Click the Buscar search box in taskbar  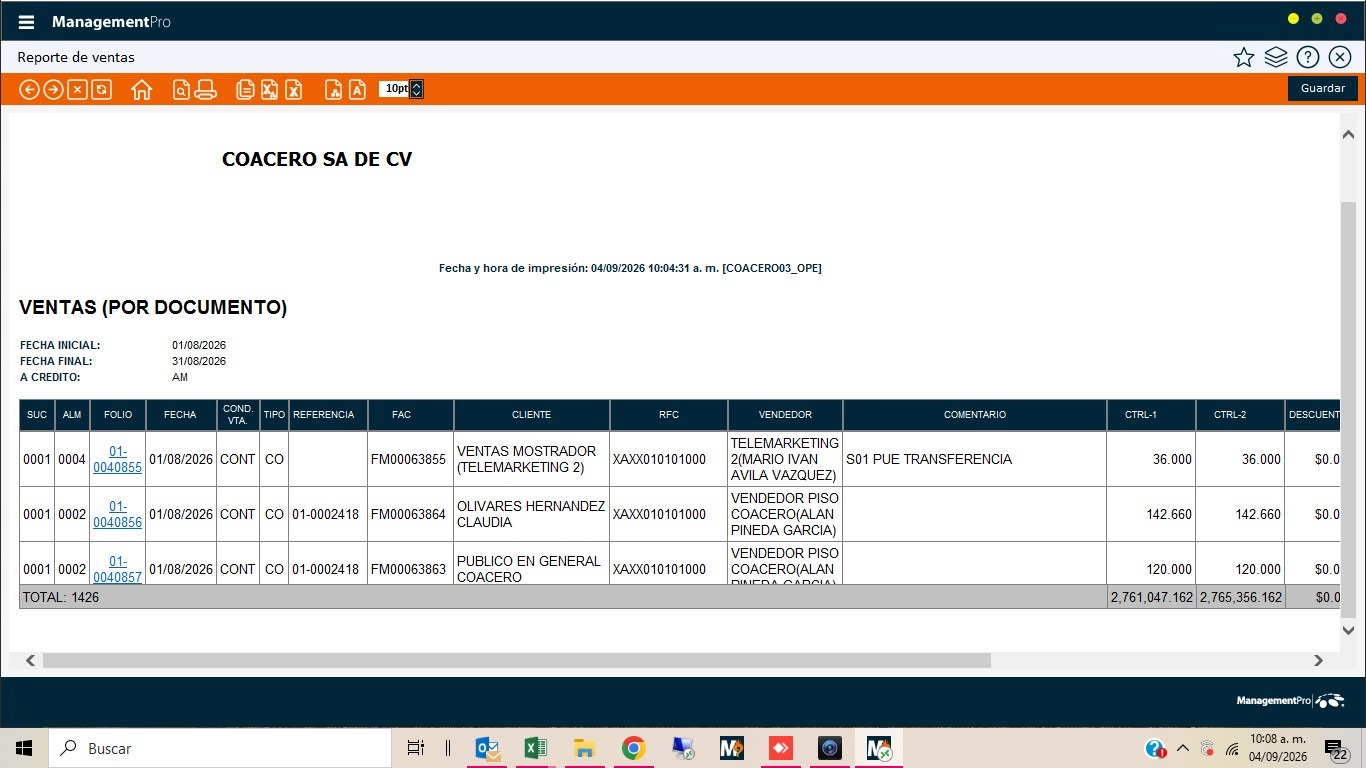click(x=220, y=748)
